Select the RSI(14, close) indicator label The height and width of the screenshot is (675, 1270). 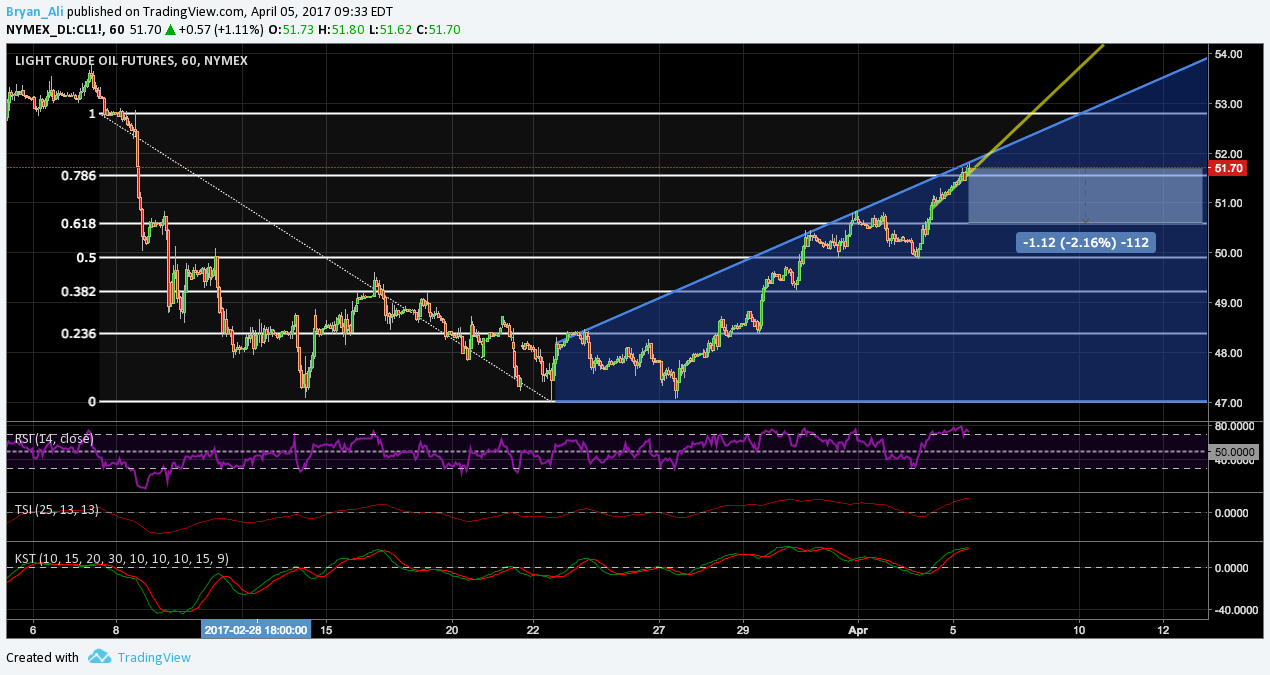coord(55,438)
